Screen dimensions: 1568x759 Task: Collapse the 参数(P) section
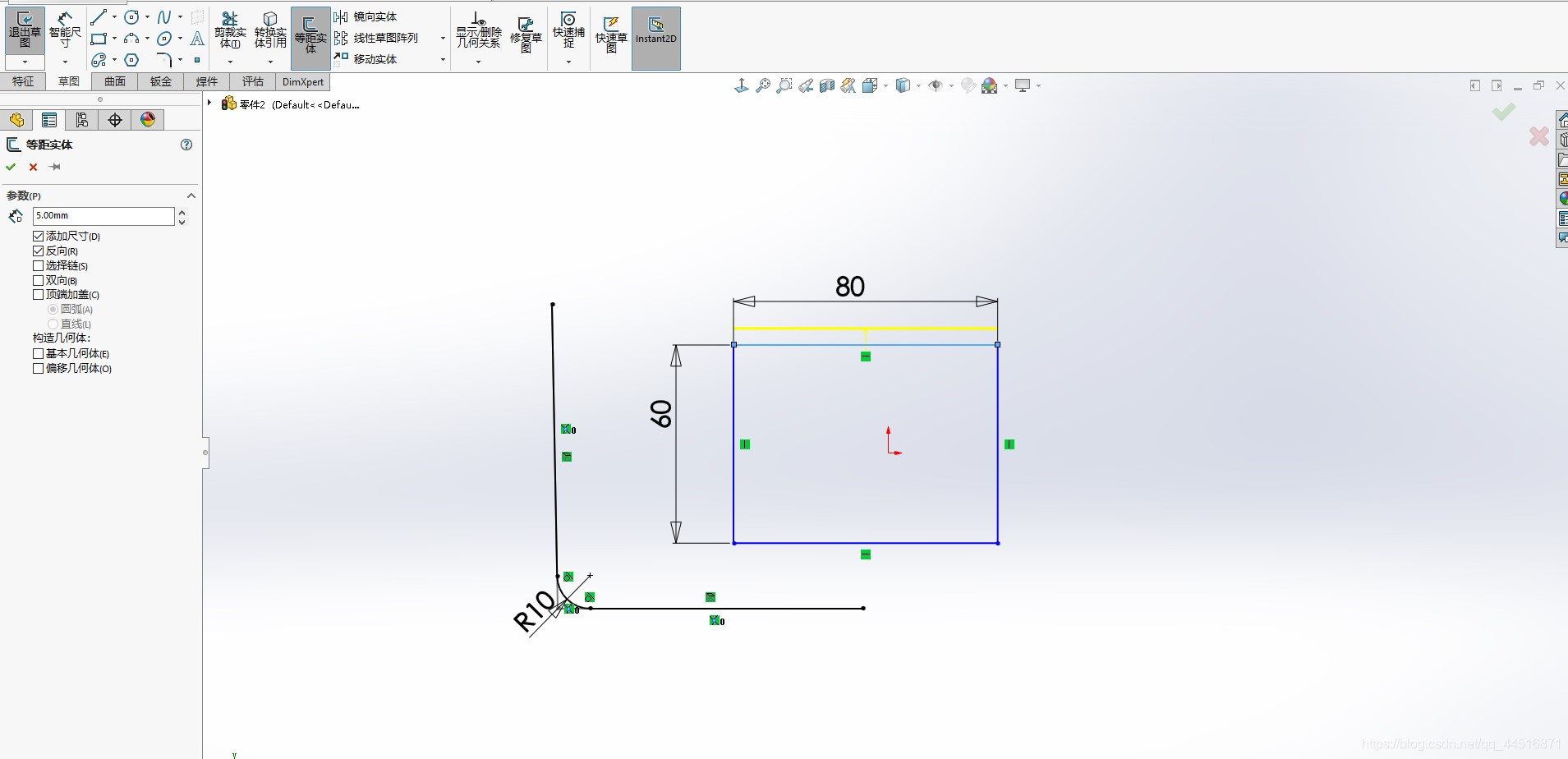tap(191, 195)
